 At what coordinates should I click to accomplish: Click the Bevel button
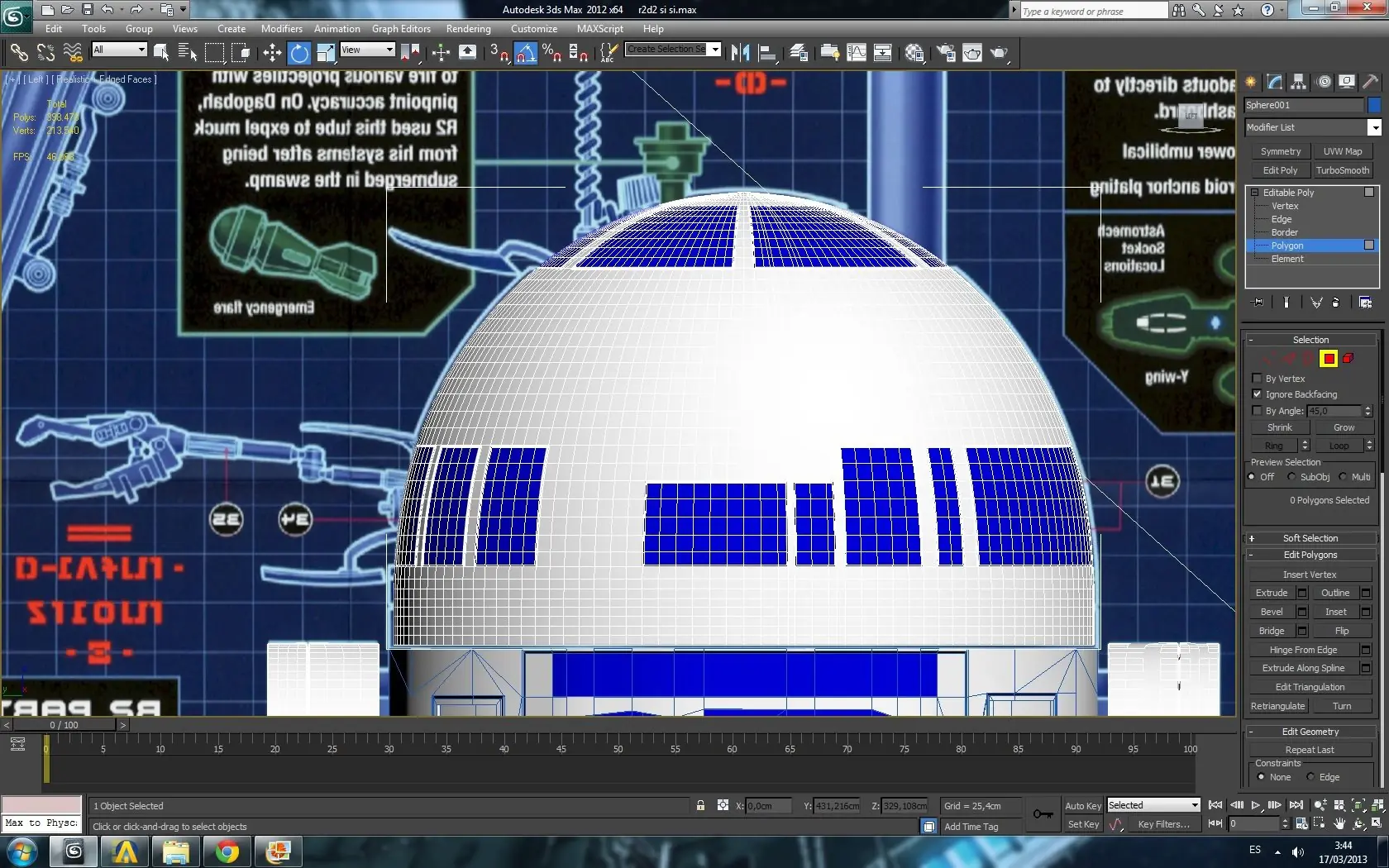point(1272,612)
